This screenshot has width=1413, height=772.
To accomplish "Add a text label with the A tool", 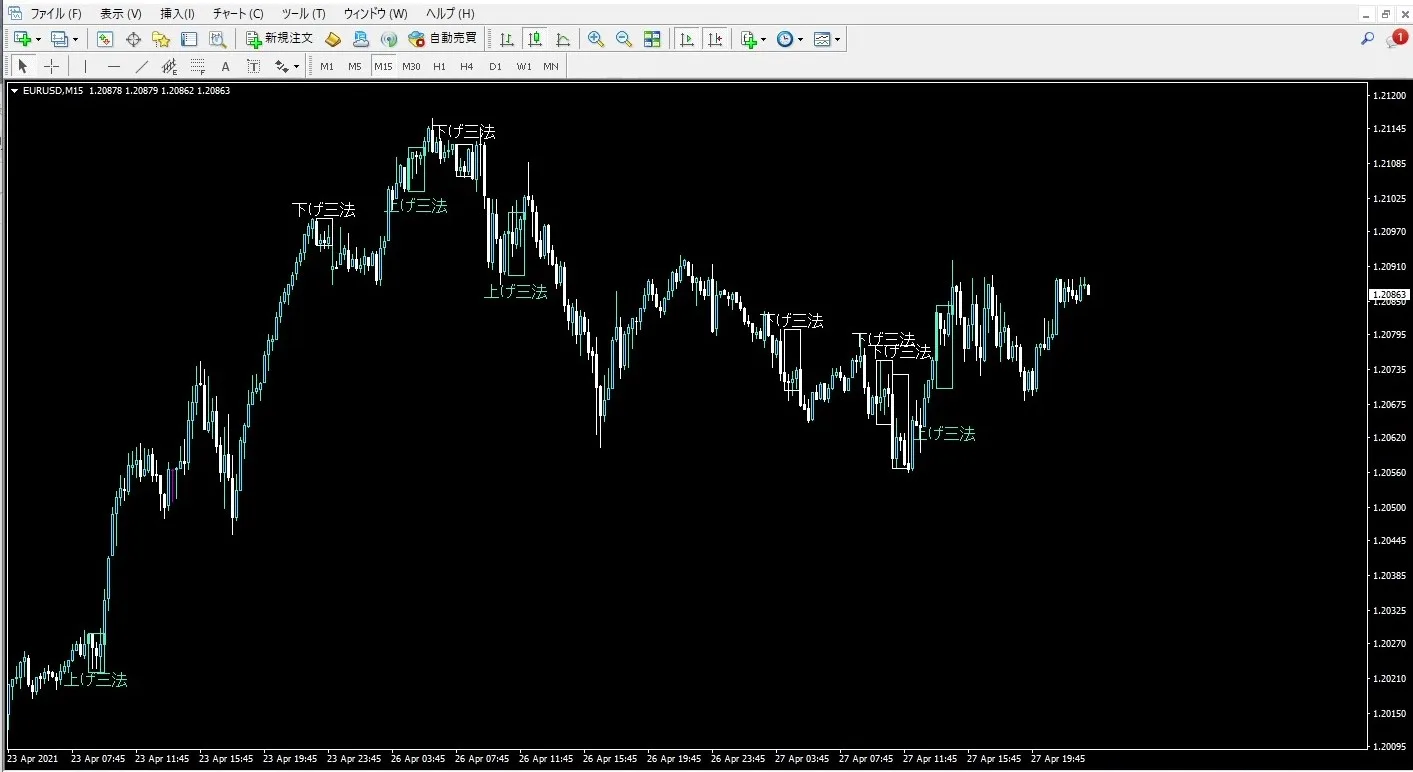I will pyautogui.click(x=225, y=66).
